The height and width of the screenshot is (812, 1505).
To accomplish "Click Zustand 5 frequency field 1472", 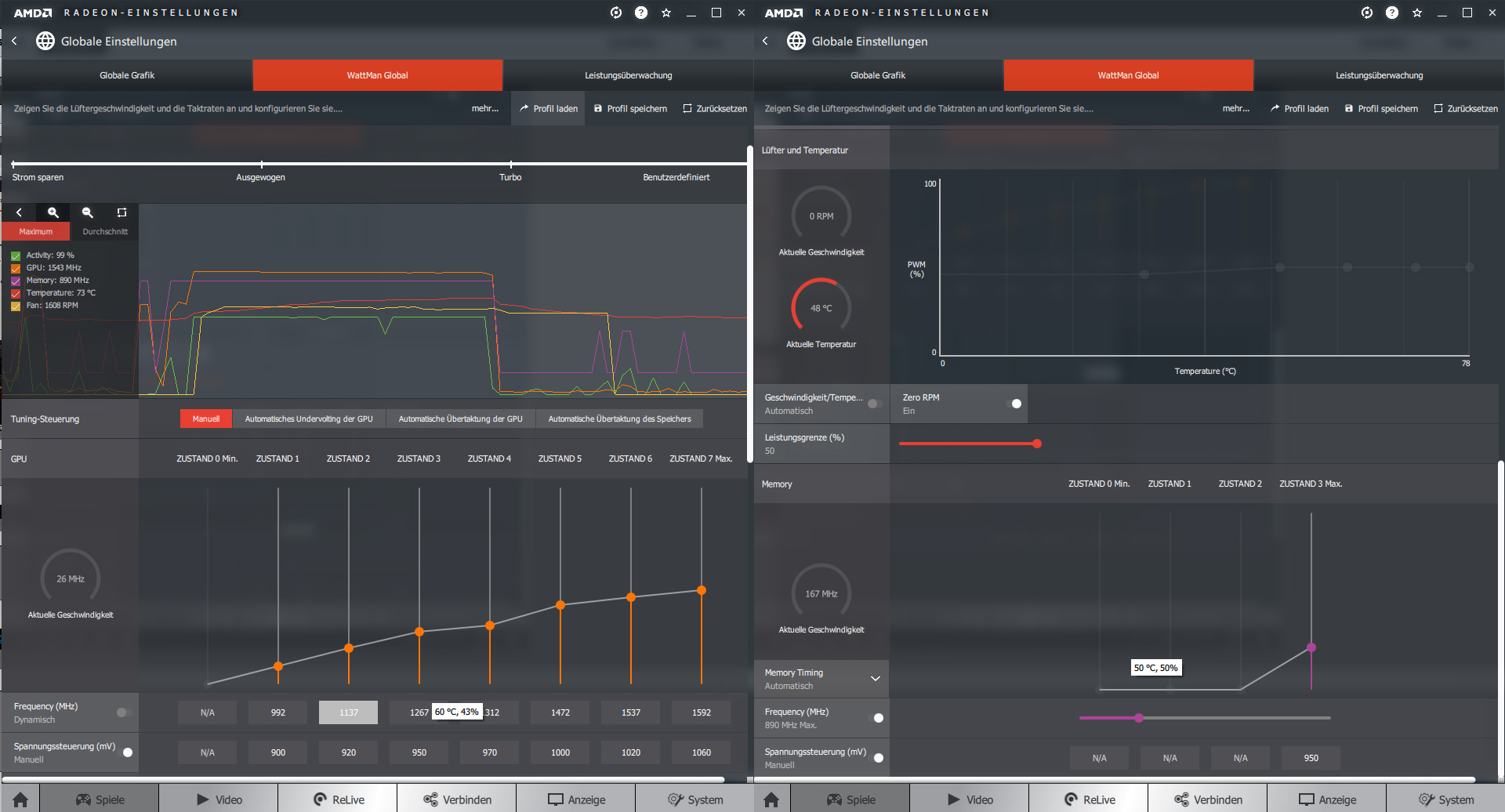I will point(560,712).
